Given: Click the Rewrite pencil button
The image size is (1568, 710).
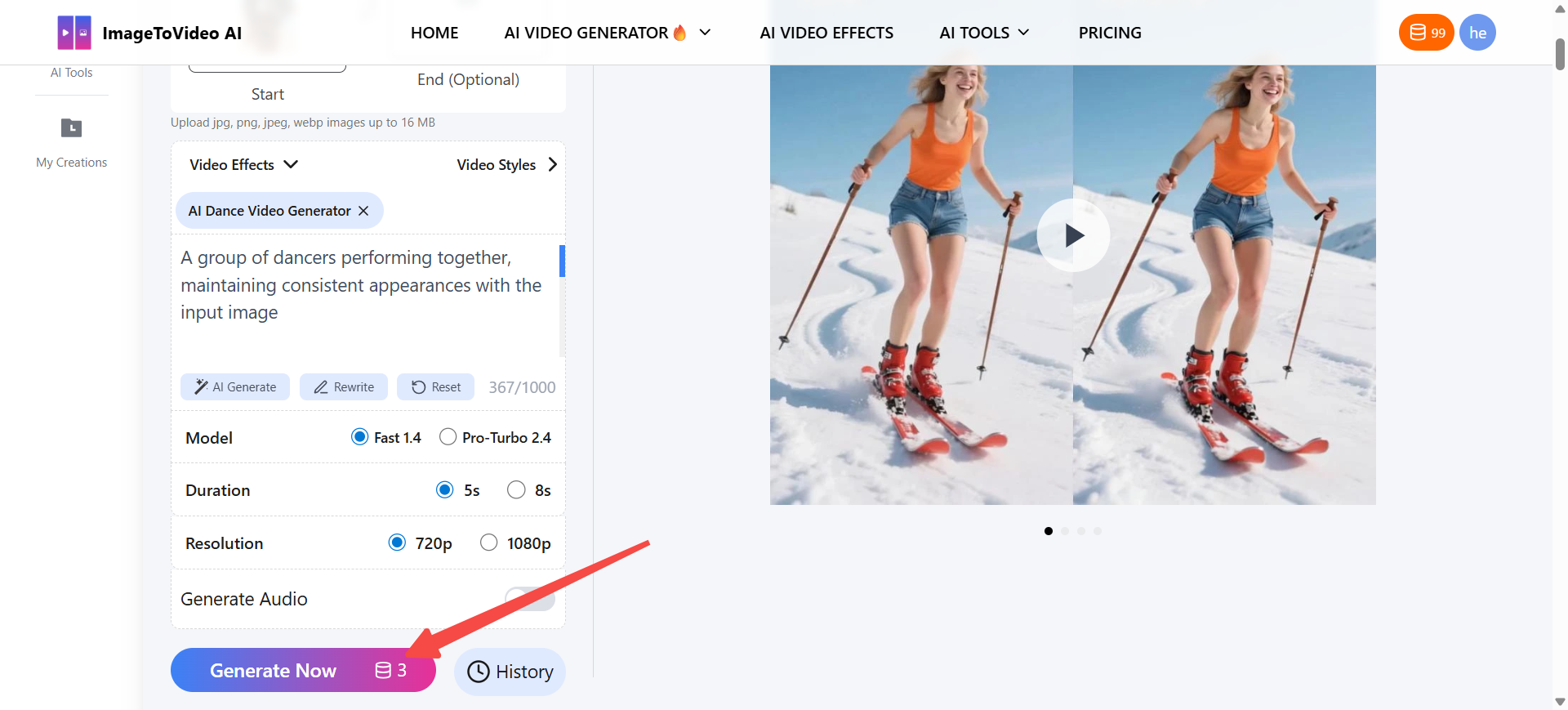Looking at the screenshot, I should (344, 387).
